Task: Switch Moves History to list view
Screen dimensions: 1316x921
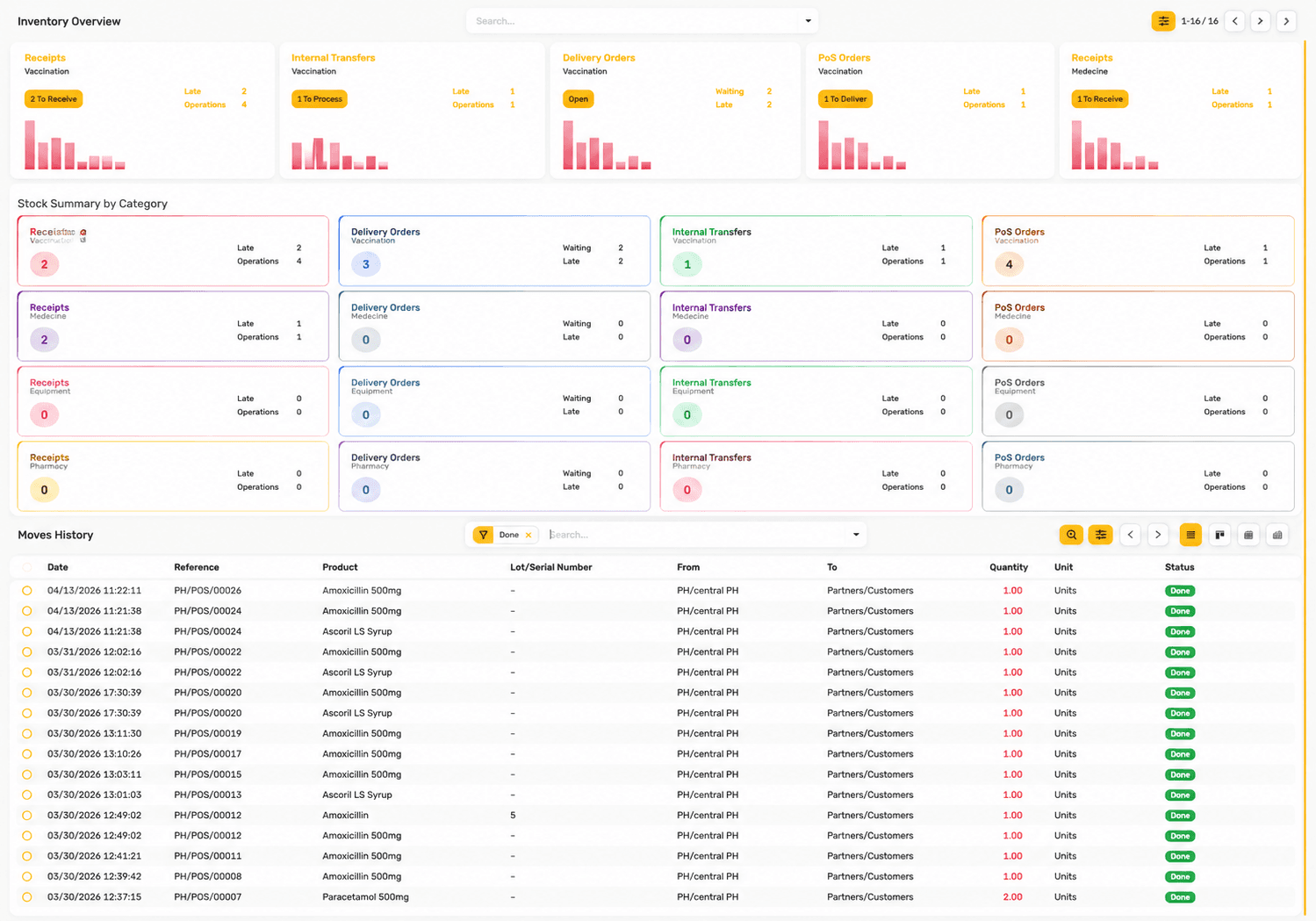Action: [x=1190, y=535]
